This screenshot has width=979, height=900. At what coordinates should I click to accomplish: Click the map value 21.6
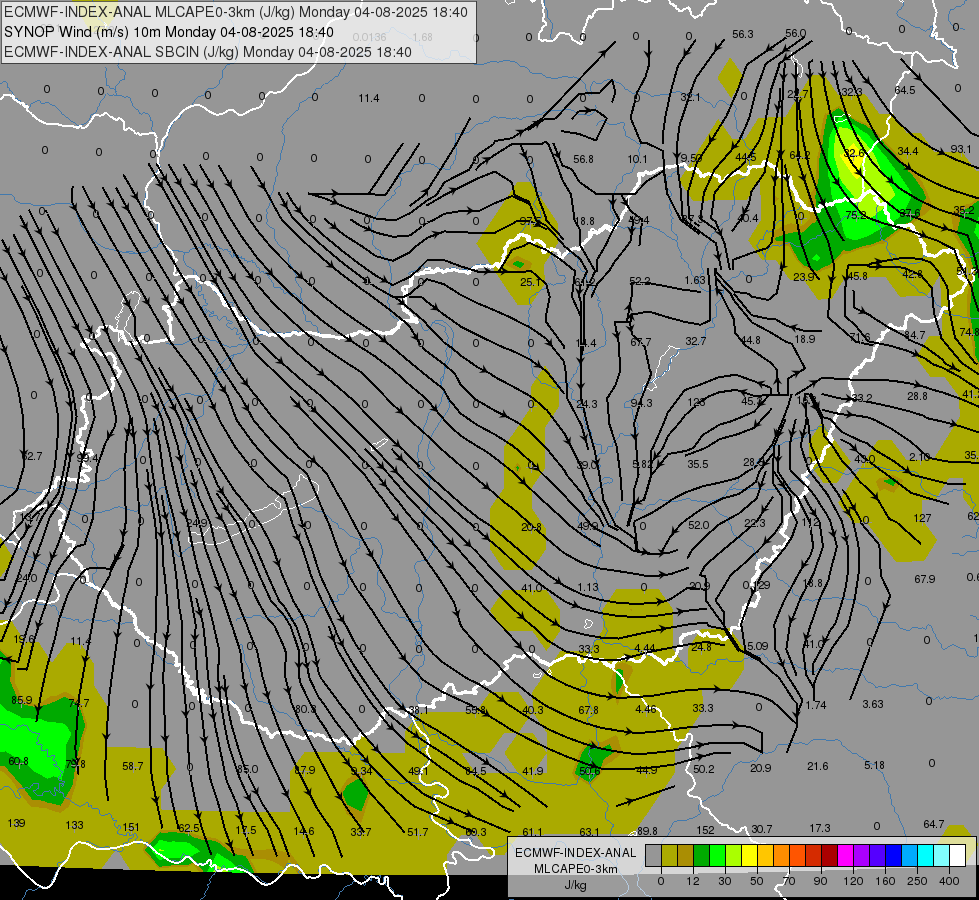coord(817,766)
